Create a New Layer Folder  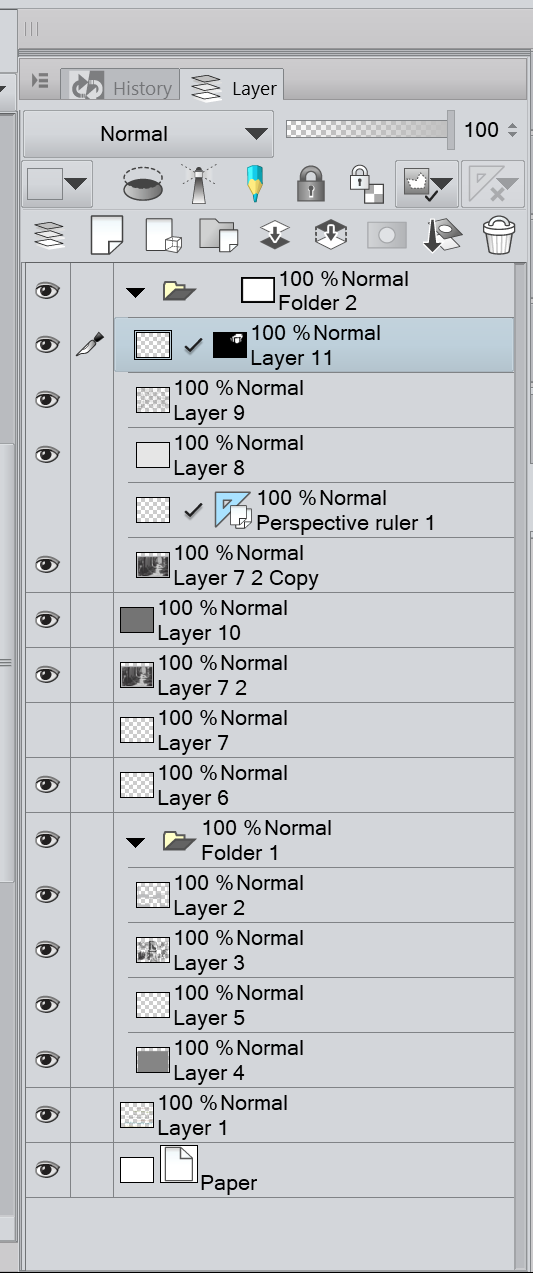coord(218,234)
